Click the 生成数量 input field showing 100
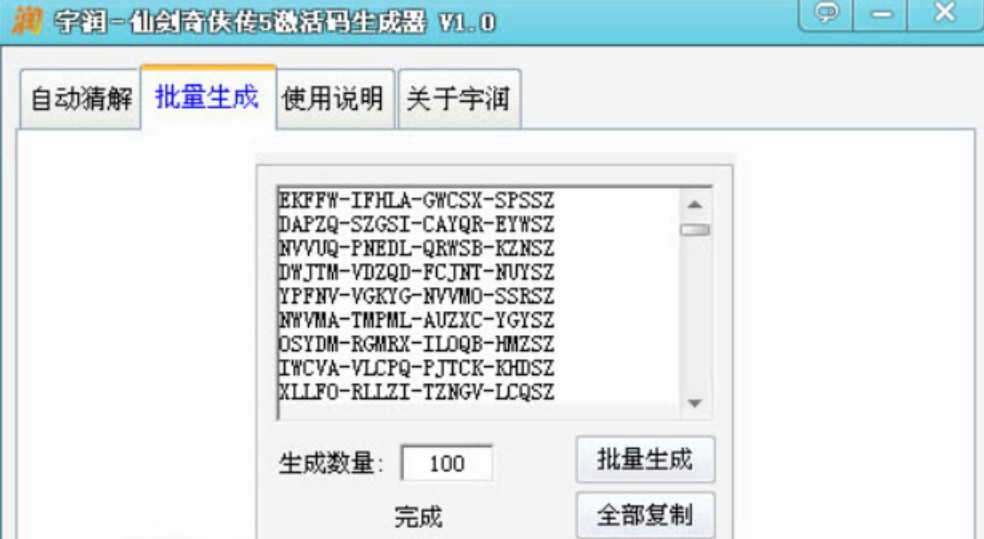Viewport: 984px width, 539px height. [447, 463]
